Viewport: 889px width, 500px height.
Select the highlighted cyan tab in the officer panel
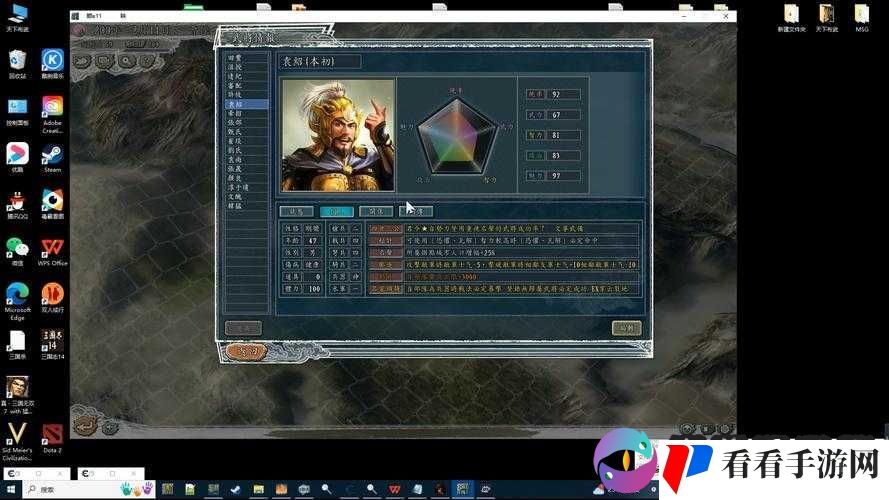pos(337,211)
